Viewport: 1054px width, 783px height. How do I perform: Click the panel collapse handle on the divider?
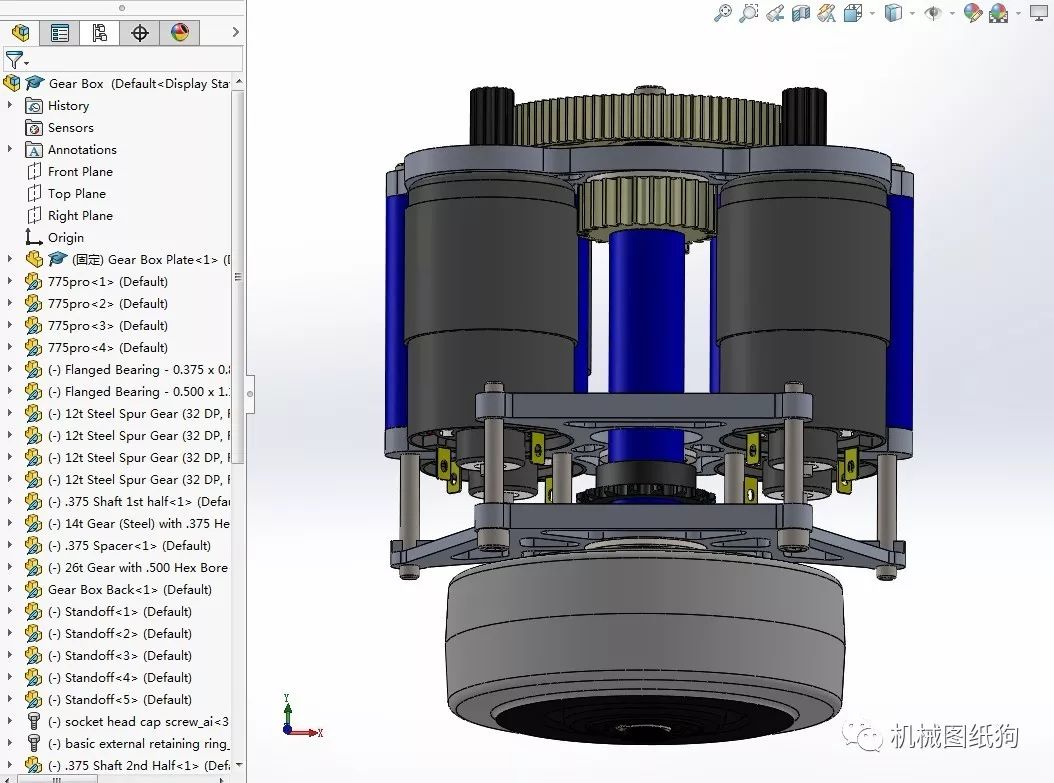[x=249, y=393]
